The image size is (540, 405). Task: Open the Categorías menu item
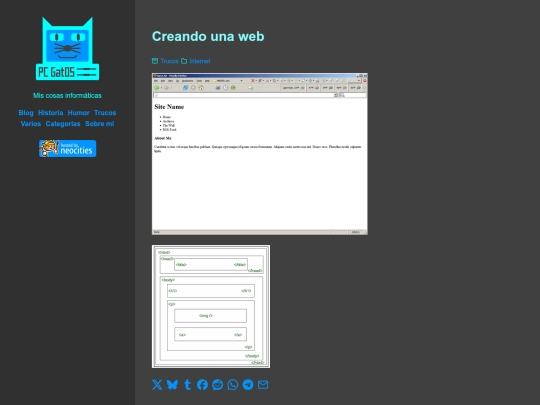(x=63, y=124)
